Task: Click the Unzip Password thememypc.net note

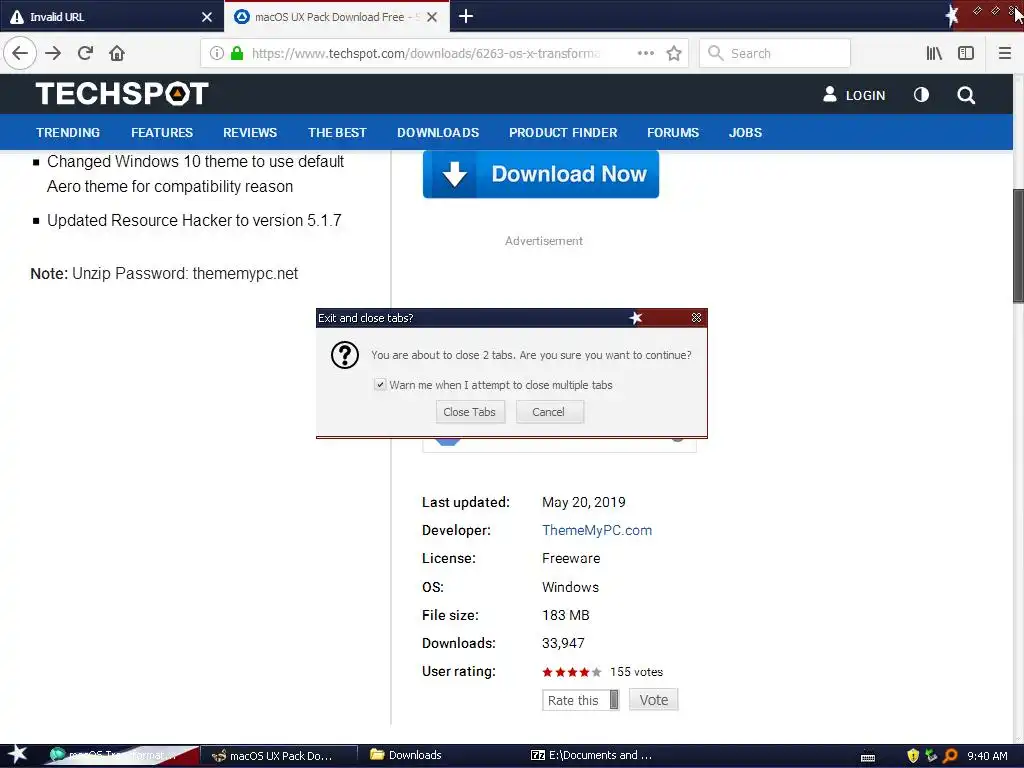Action: [x=164, y=274]
